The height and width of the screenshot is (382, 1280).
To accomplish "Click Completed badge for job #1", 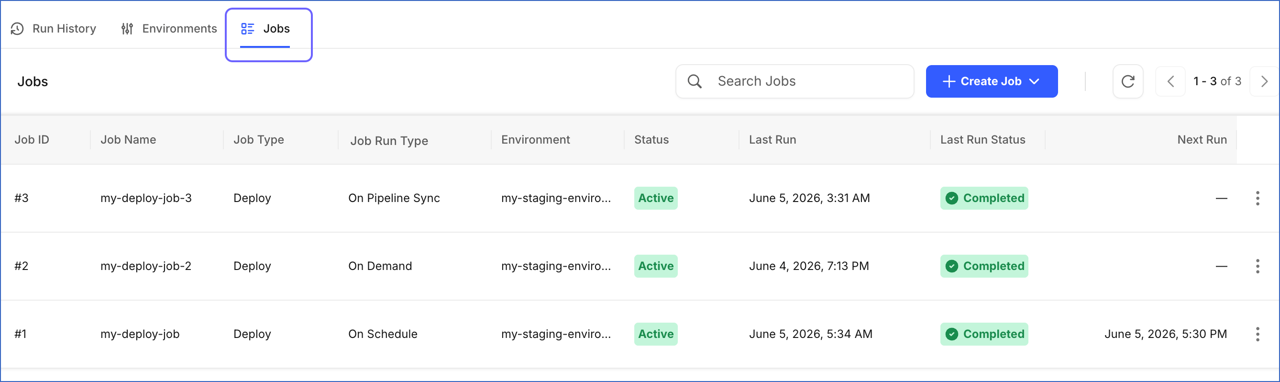I will (x=985, y=334).
